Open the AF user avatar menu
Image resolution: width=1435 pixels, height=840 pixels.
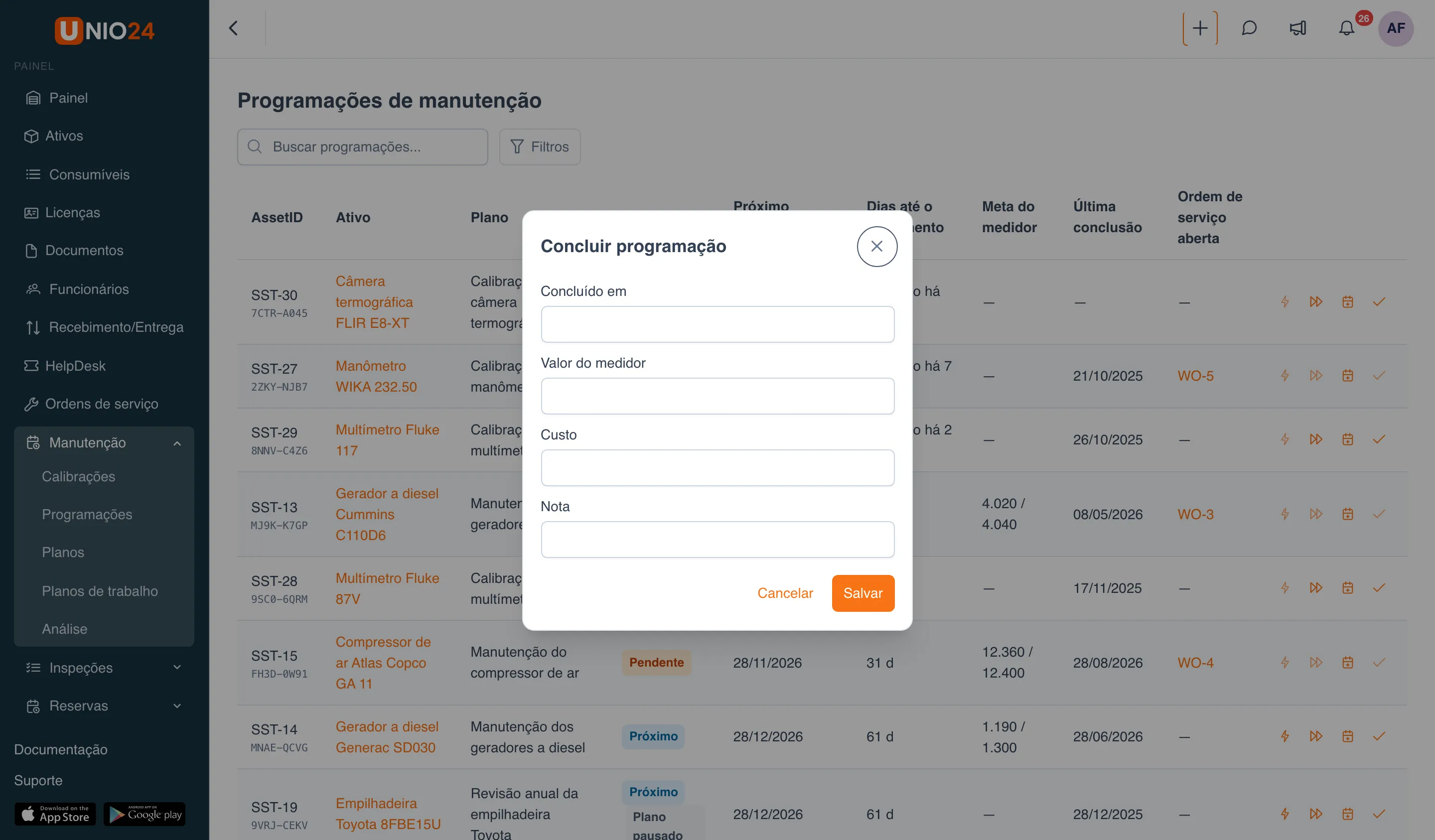tap(1395, 28)
